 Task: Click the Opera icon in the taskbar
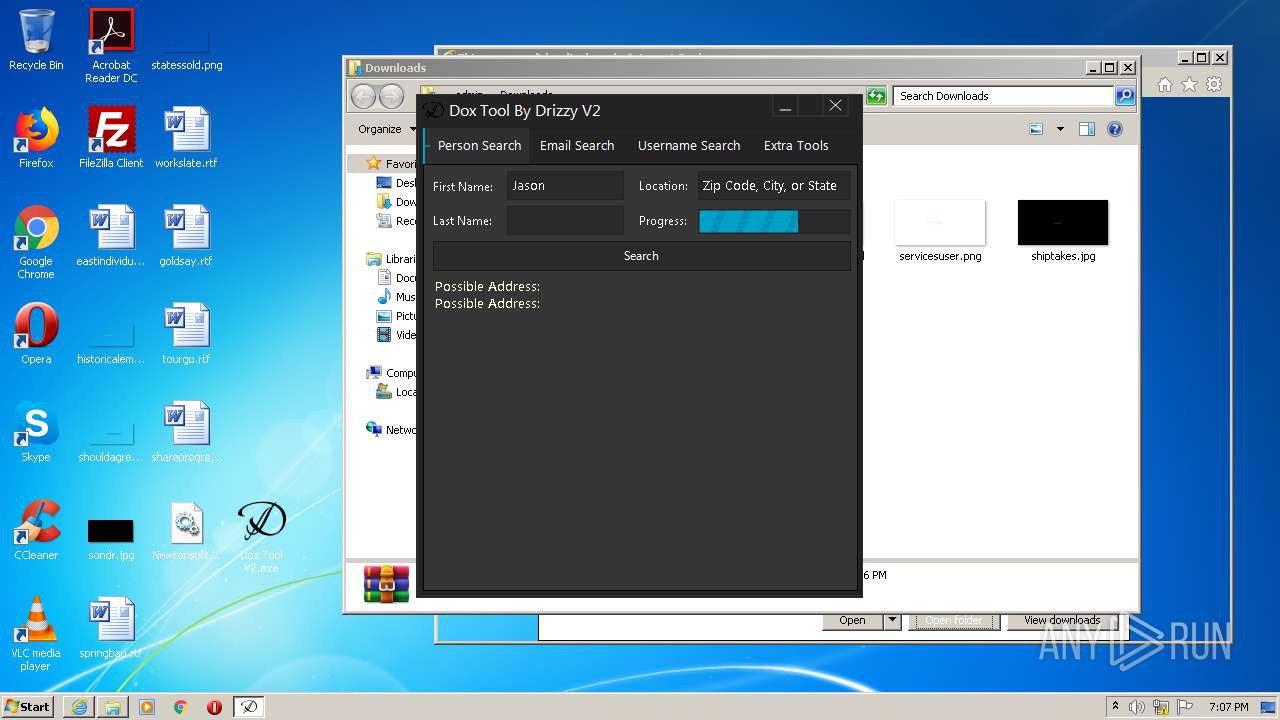pyautogui.click(x=214, y=707)
